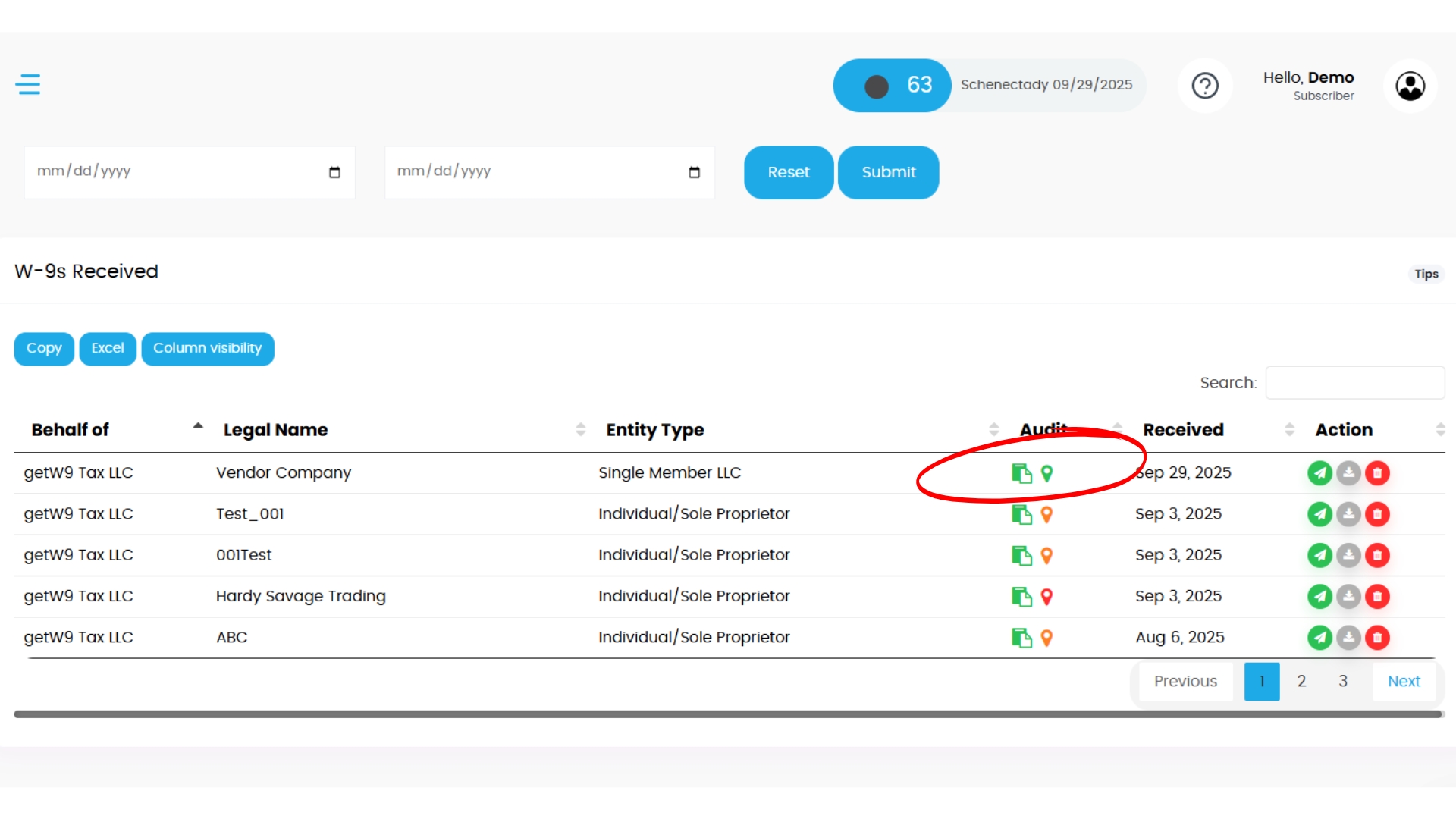Sort table by Received column

click(1183, 430)
